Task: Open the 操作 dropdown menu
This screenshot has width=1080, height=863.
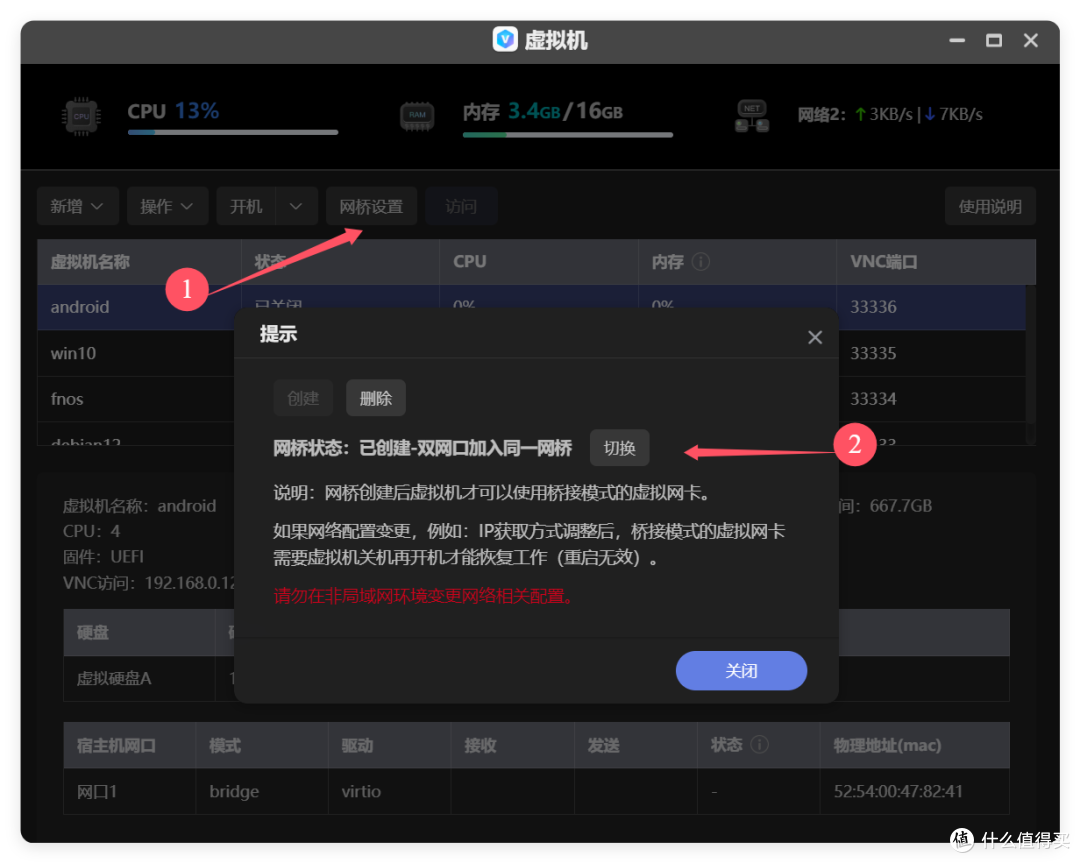Action: (x=167, y=206)
